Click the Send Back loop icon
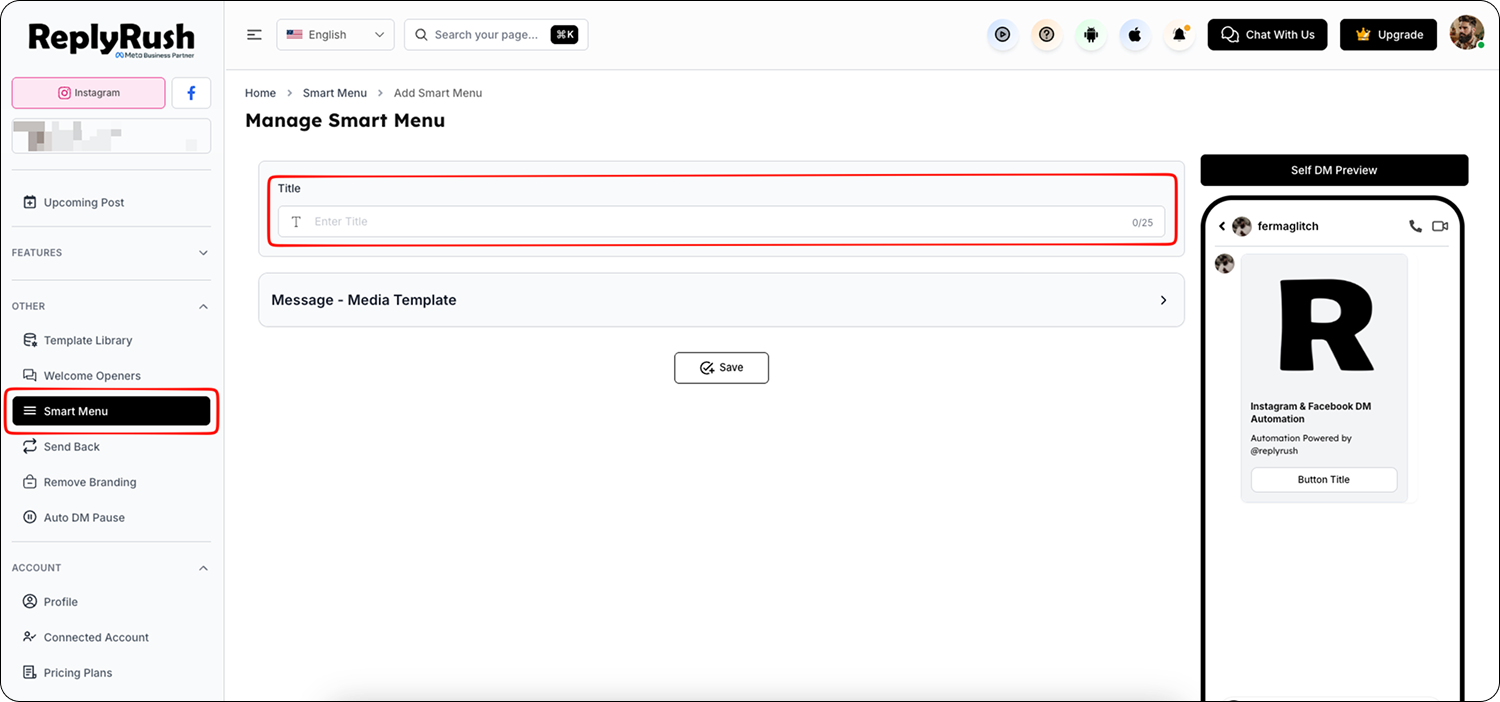Viewport: 1500px width, 702px height. 30,447
